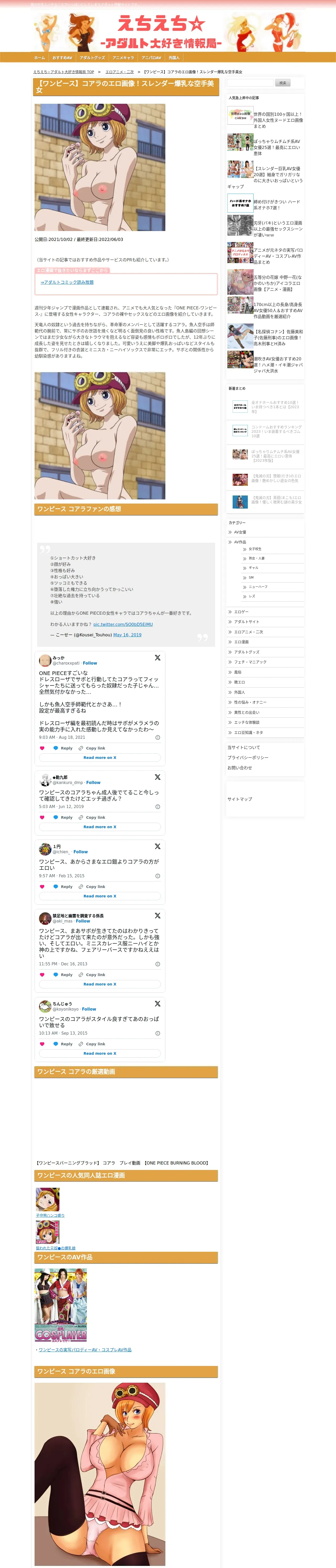Open X logo on 勘九郎's tweet
Screen dimensions: 336x1568
pos(157,777)
